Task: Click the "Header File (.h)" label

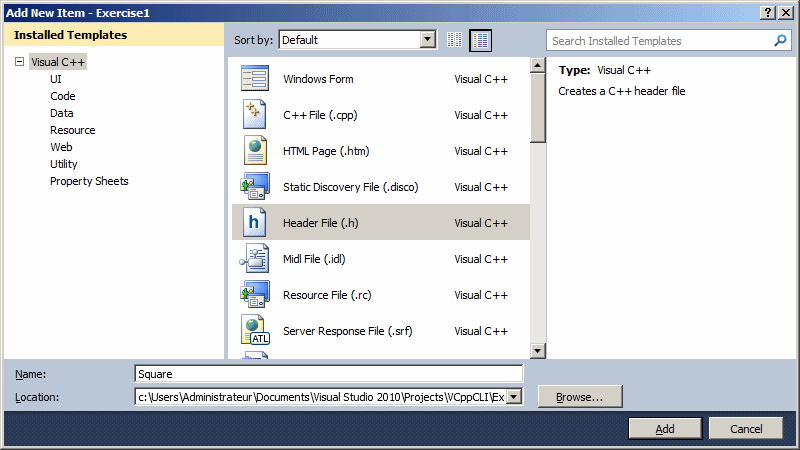Action: 321,223
